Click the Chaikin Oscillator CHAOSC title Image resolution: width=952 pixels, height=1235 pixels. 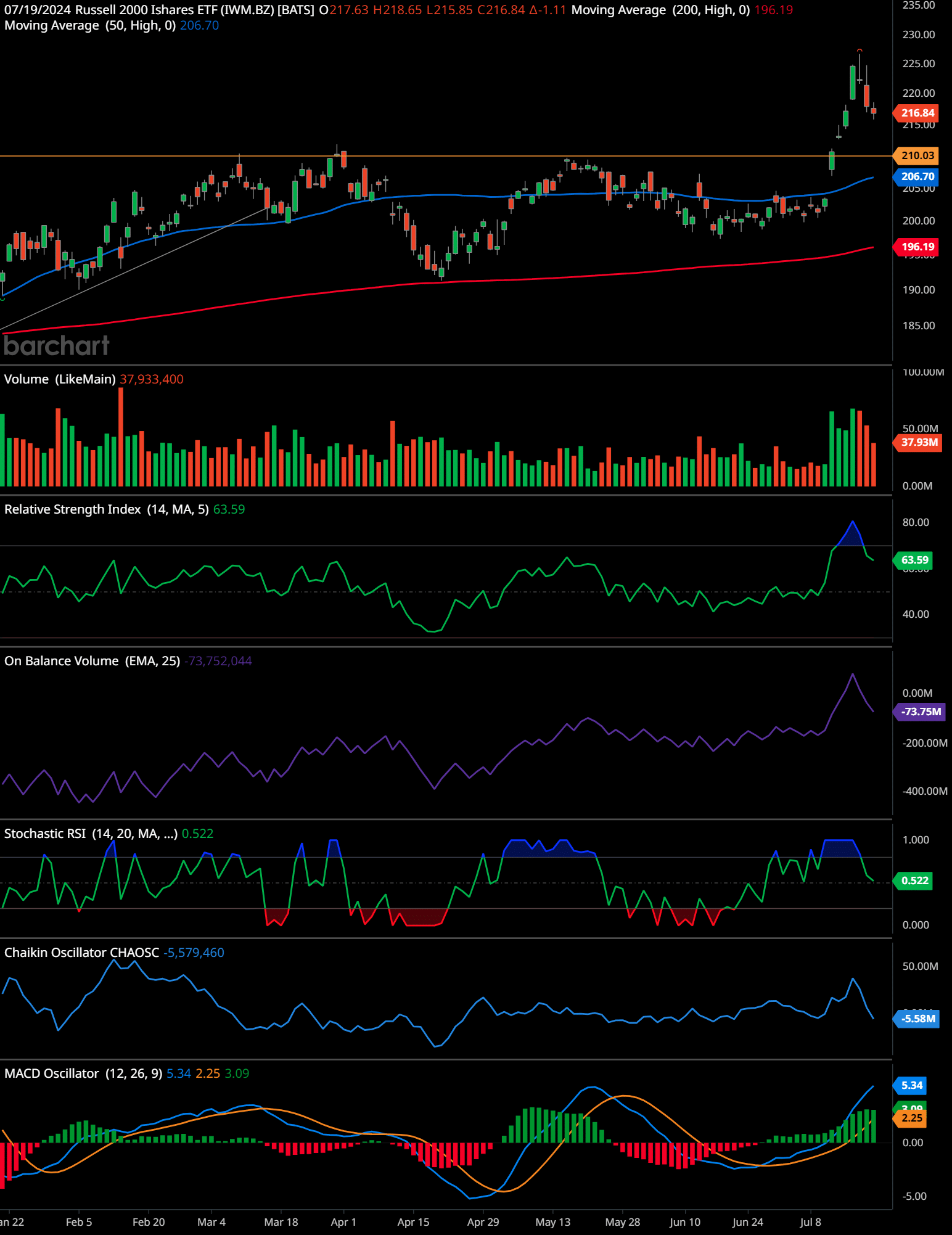click(81, 953)
